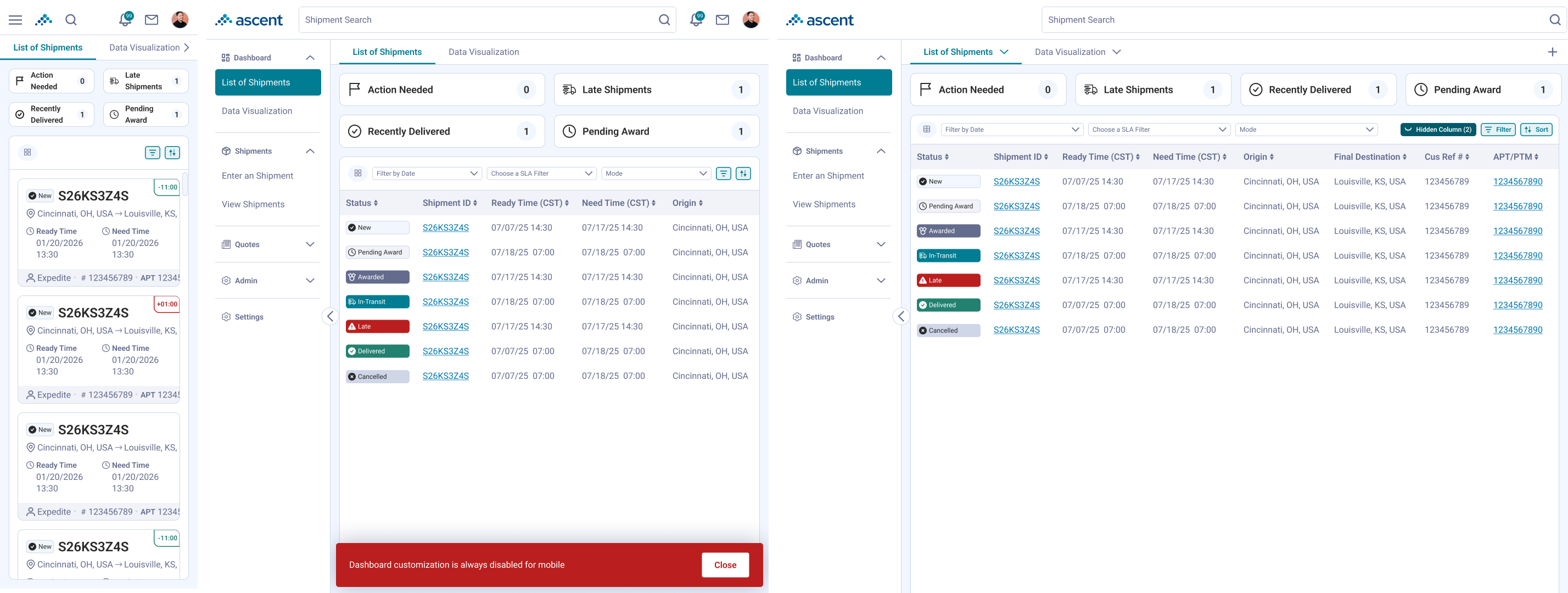1568x593 pixels.
Task: Select Action Needed card in mobile view
Action: click(x=52, y=81)
